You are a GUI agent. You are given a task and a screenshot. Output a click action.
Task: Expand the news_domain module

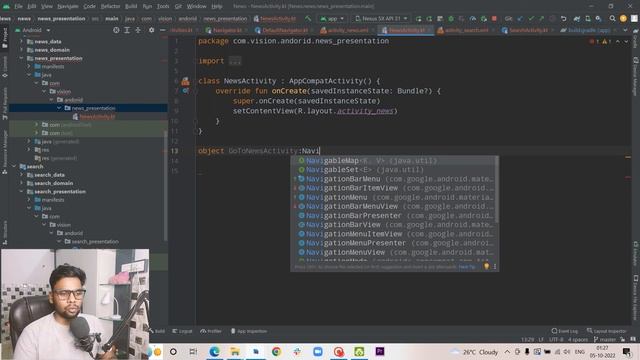click(x=22, y=50)
